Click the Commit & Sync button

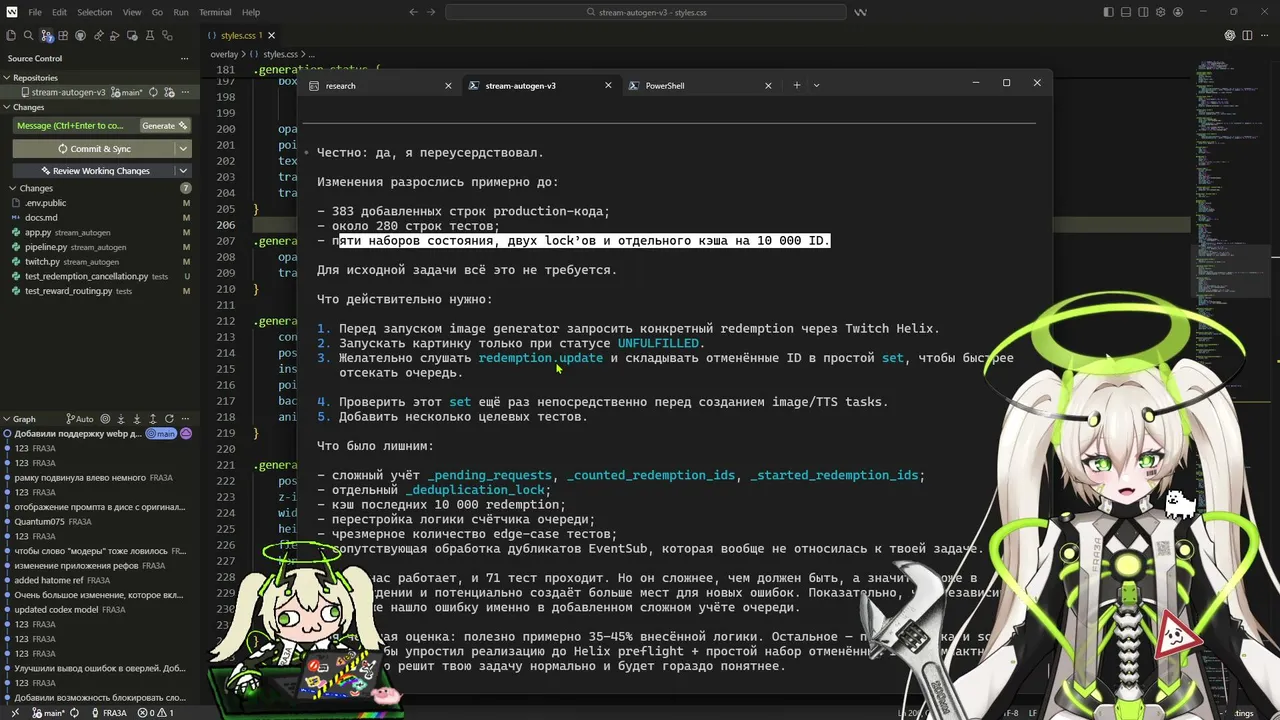[x=94, y=149]
